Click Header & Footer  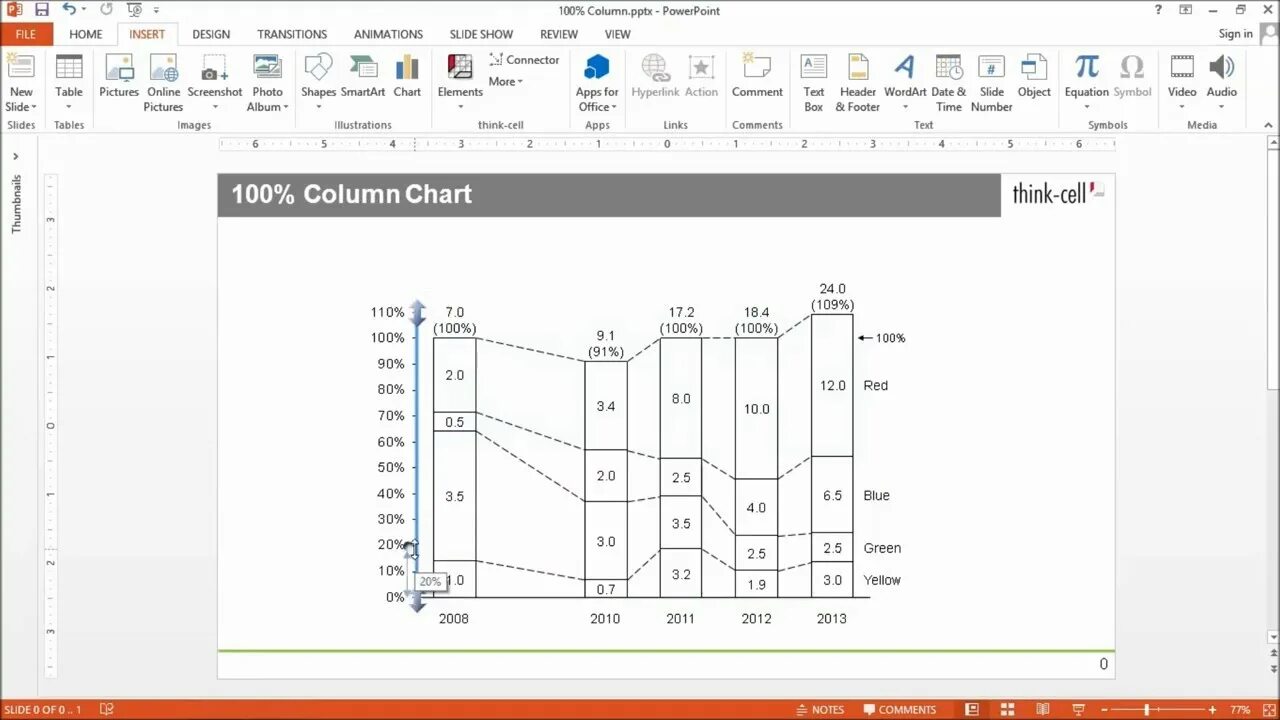coord(858,82)
